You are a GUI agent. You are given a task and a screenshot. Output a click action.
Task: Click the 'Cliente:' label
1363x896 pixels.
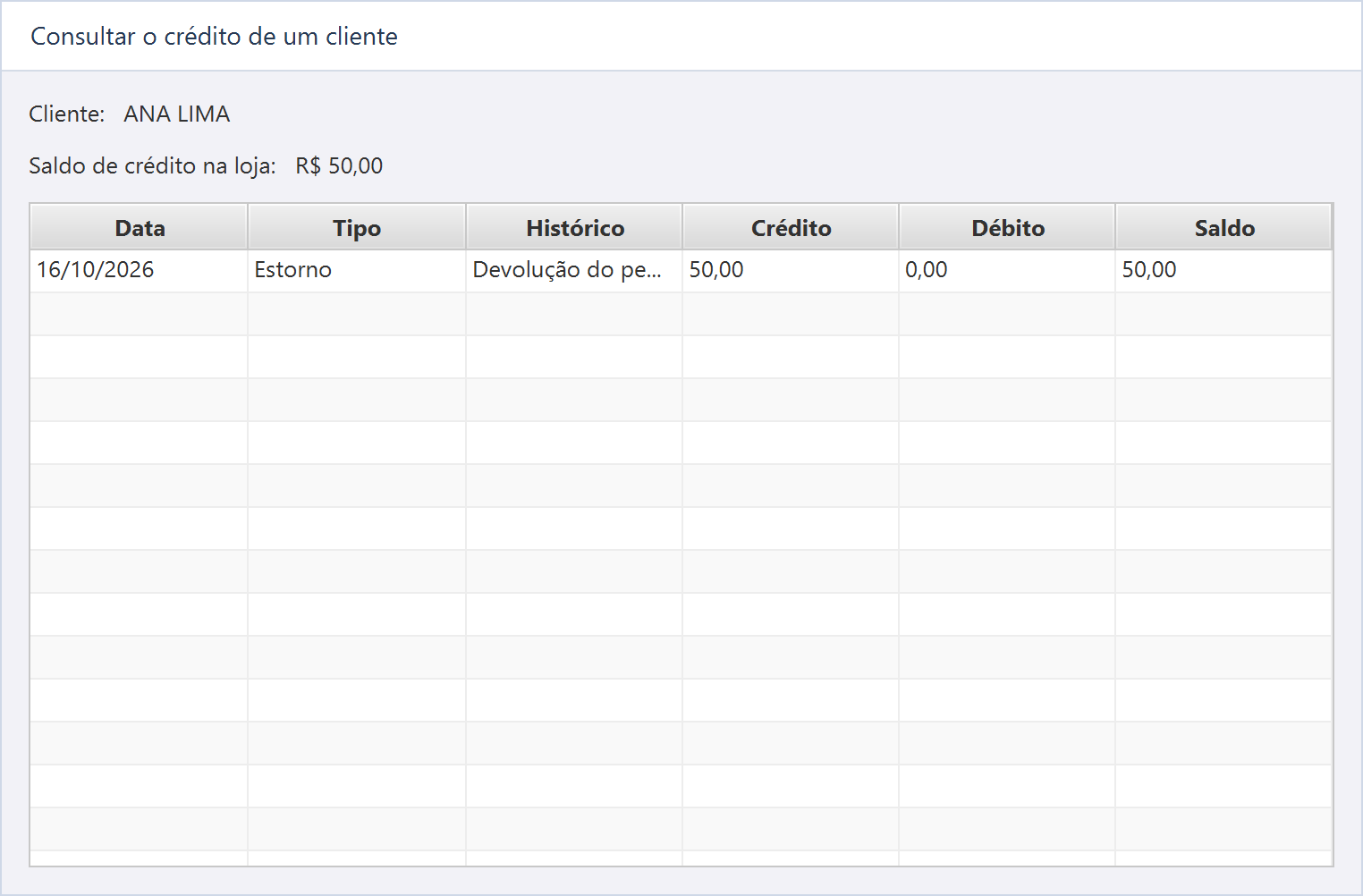(x=67, y=114)
